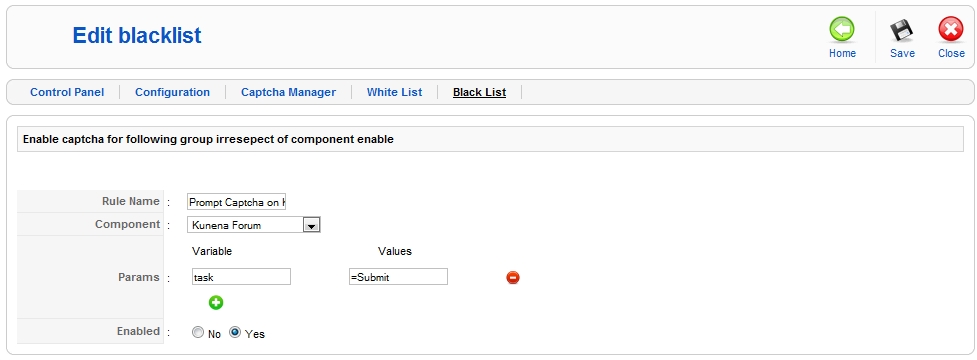Open the Configuration tab
Viewport: 977px width, 360px height.
[x=172, y=92]
